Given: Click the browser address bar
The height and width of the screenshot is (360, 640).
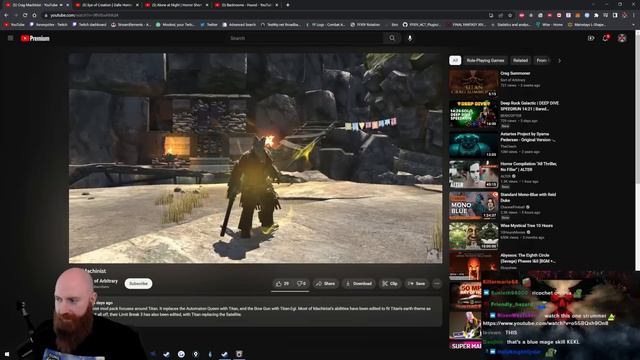Looking at the screenshot, I should click(265, 15).
